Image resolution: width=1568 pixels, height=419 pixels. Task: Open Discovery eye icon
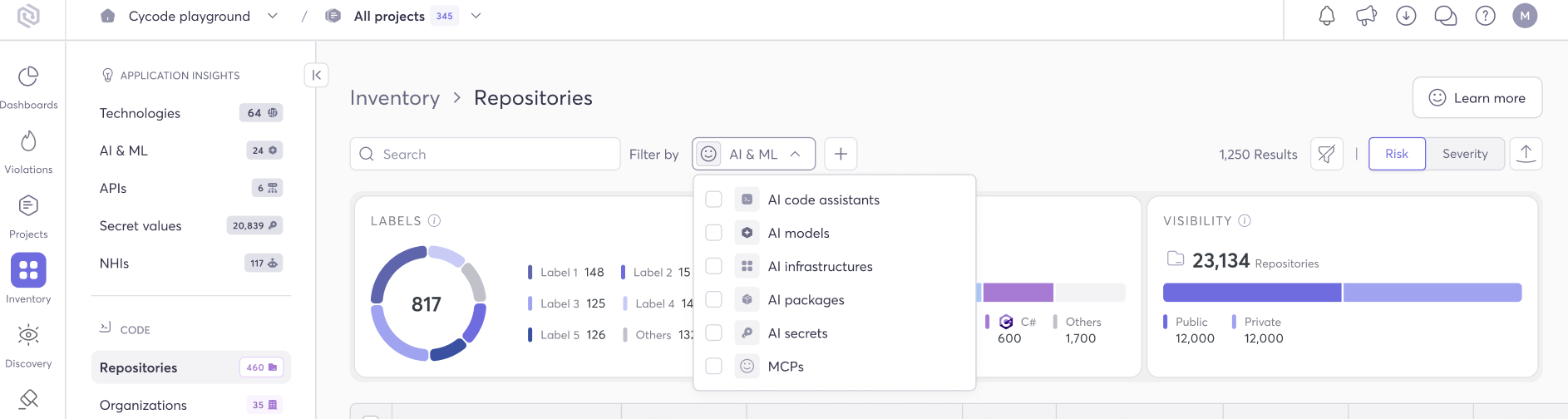point(28,336)
